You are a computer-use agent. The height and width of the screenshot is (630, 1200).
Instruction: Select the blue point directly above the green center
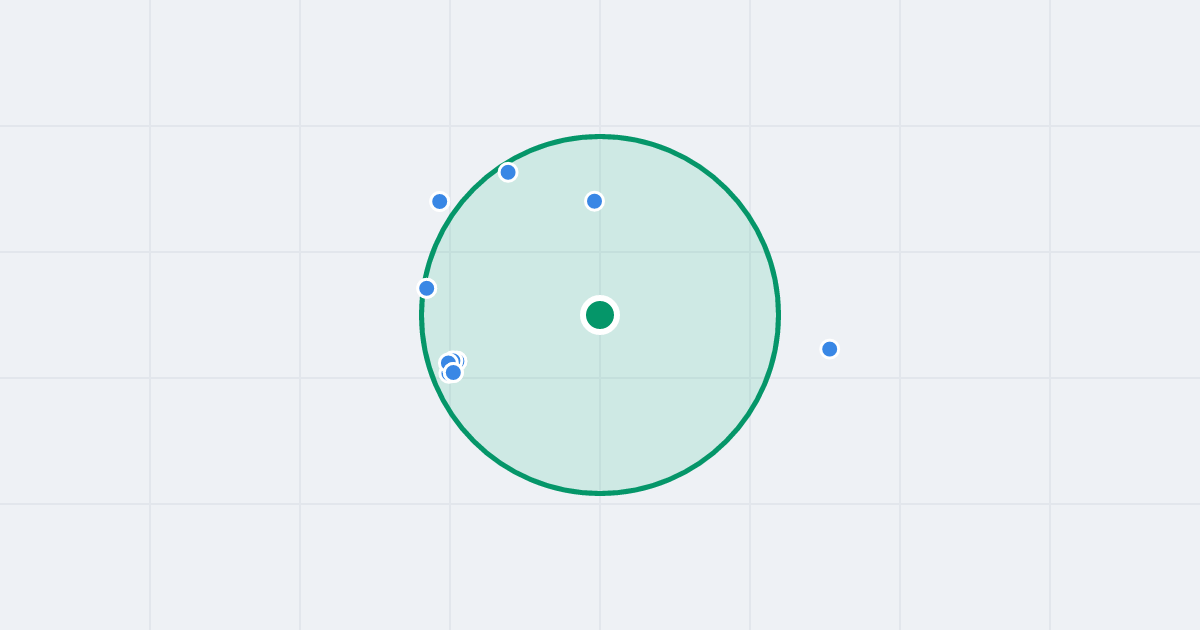[x=594, y=201]
